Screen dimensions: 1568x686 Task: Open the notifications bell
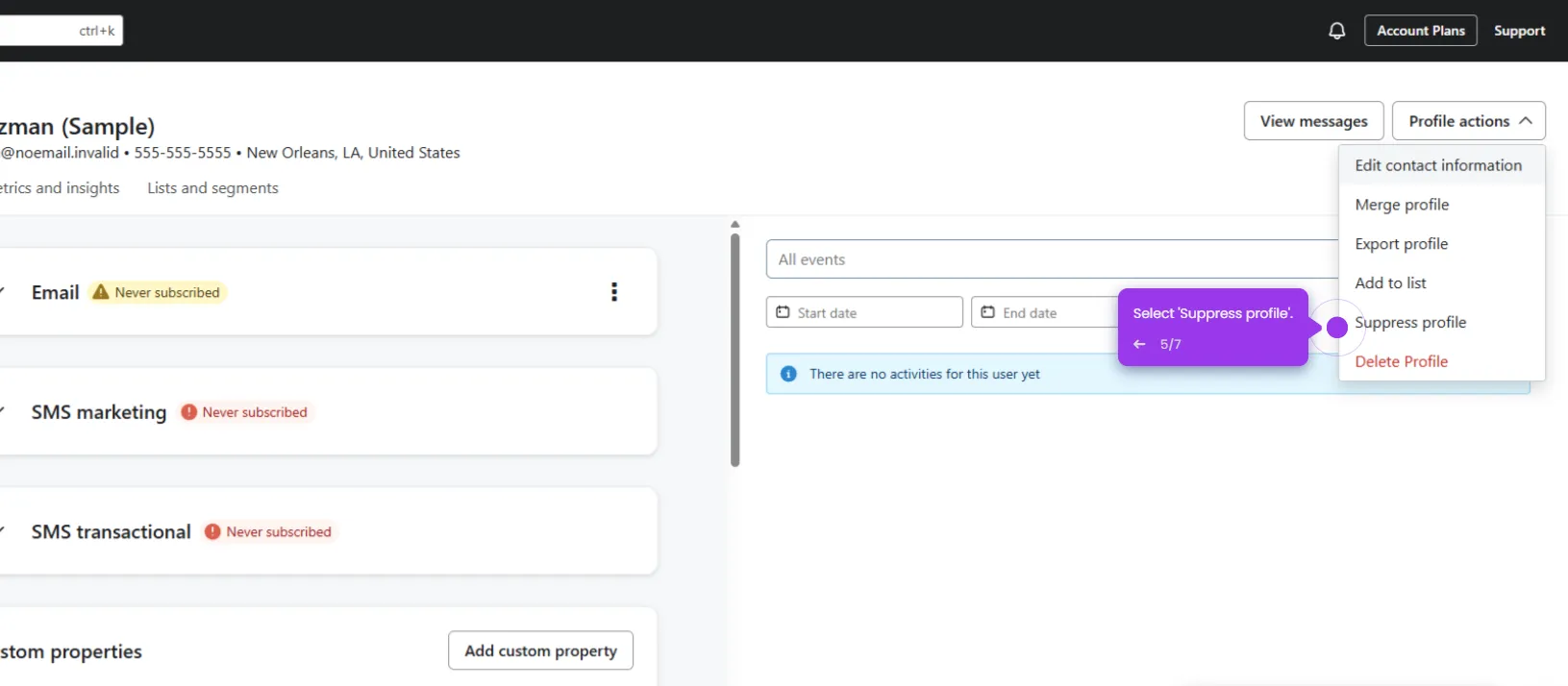click(1336, 31)
